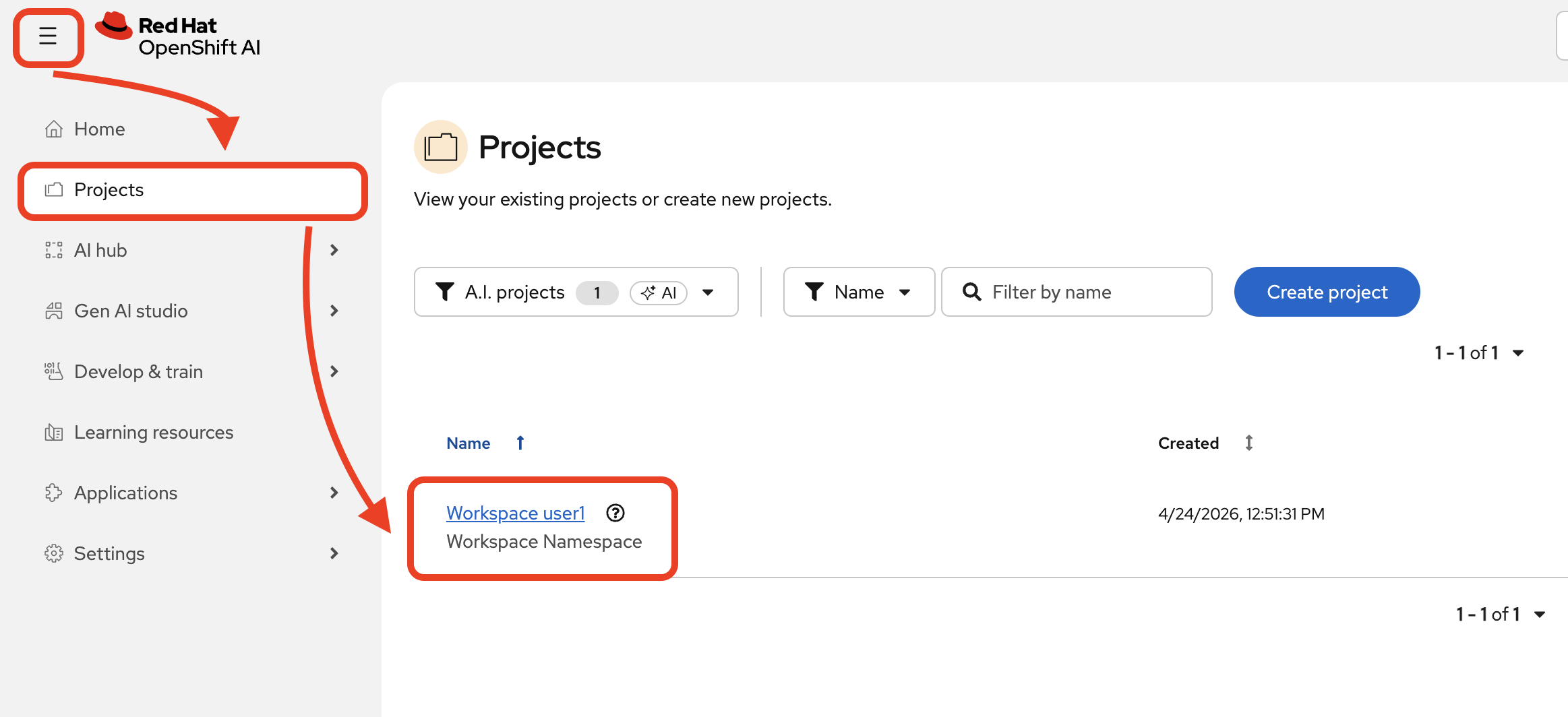Click the search magnifier icon in the filter
Viewport: 1568px width, 717px height.
click(x=971, y=292)
